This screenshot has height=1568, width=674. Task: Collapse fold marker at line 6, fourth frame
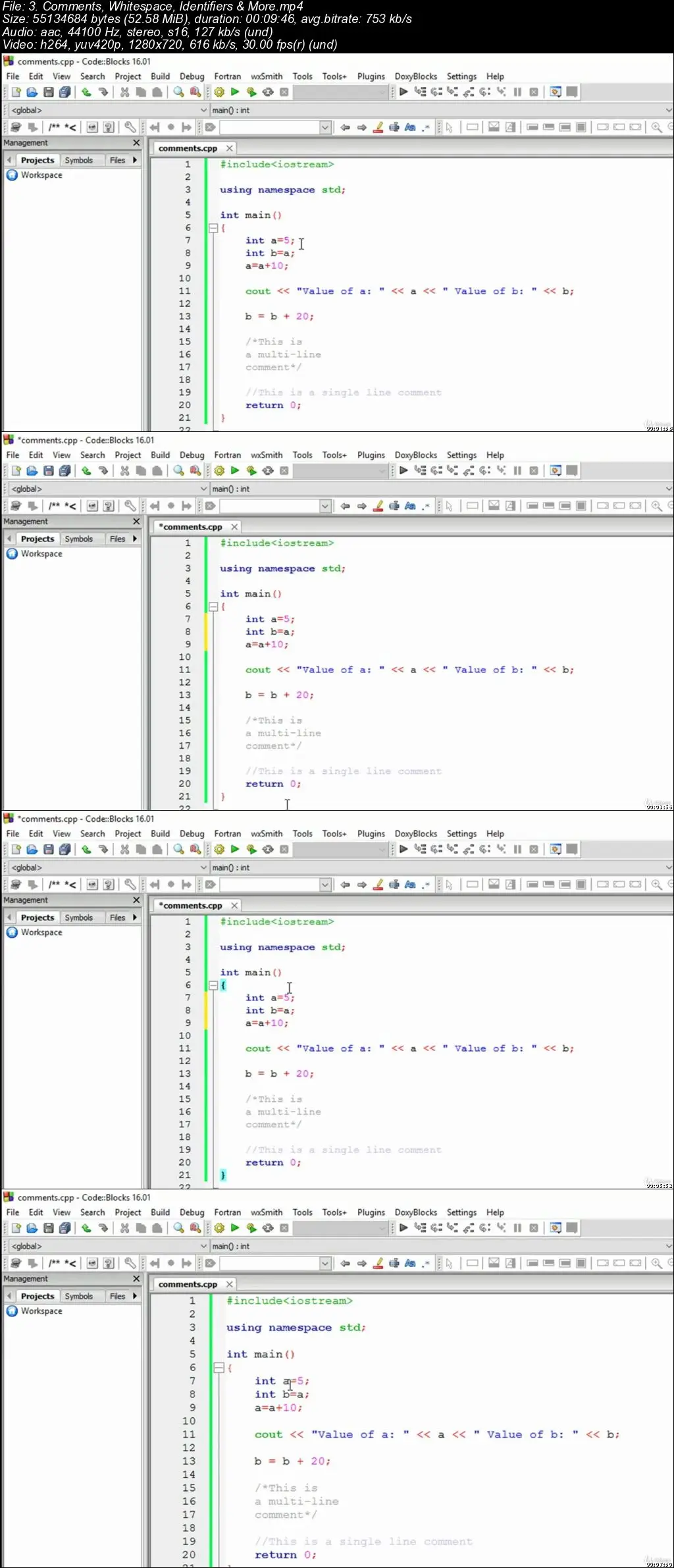pyautogui.click(x=219, y=1368)
